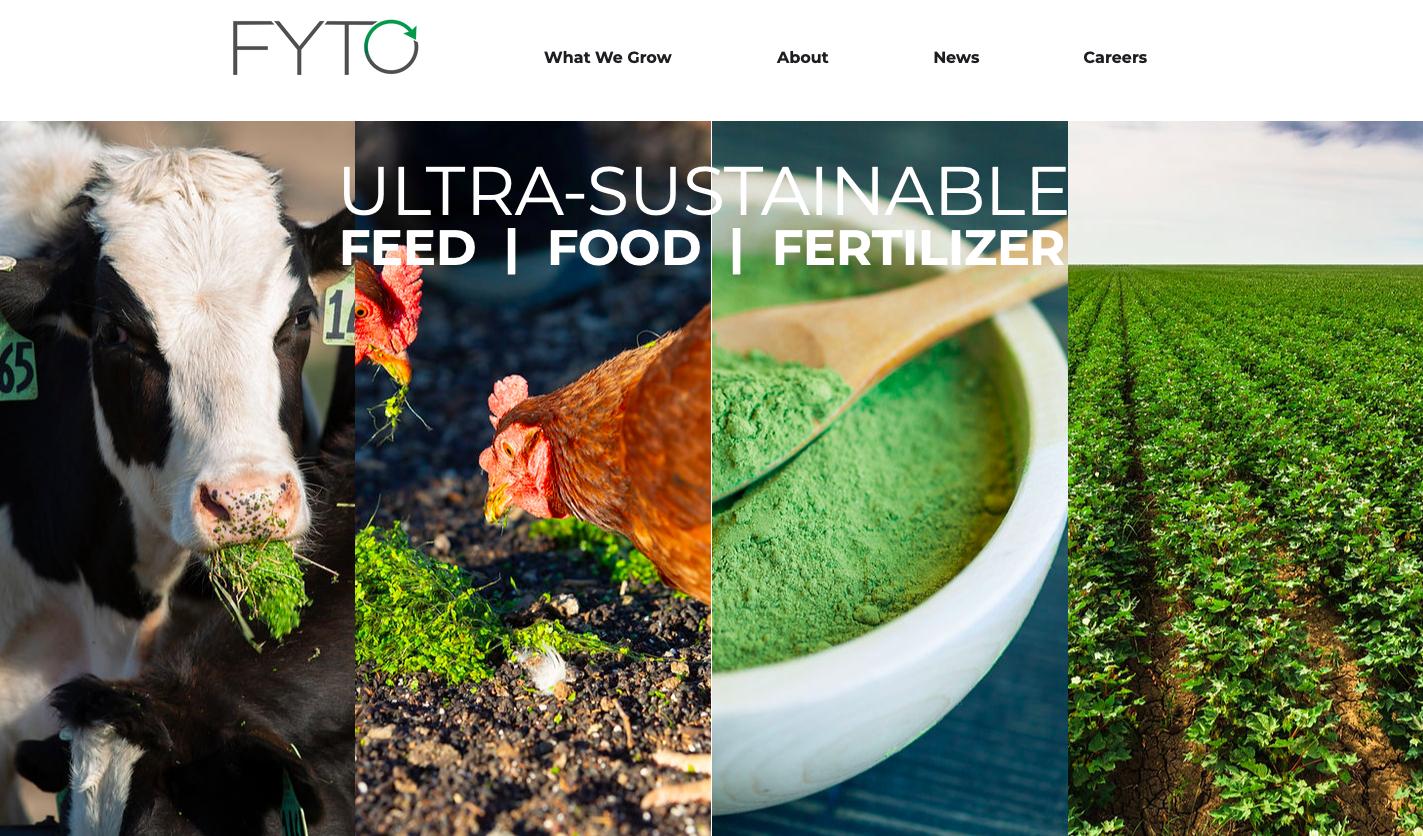Select the green powder bowl image panel
The height and width of the screenshot is (836, 1423).
tap(890, 478)
